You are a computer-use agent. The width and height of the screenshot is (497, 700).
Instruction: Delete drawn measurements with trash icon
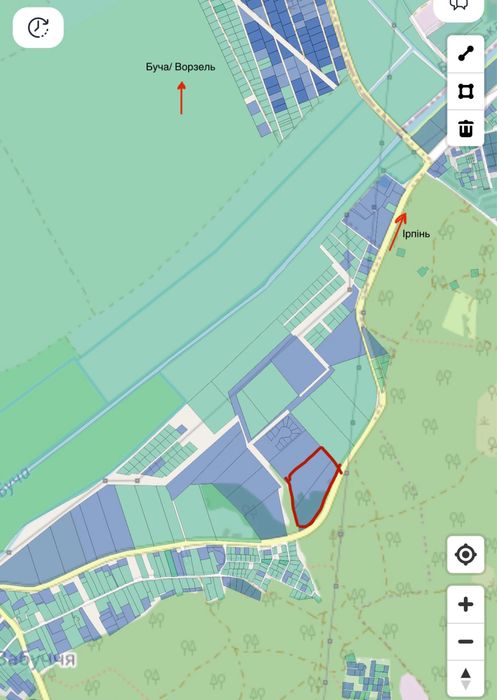(x=465, y=129)
